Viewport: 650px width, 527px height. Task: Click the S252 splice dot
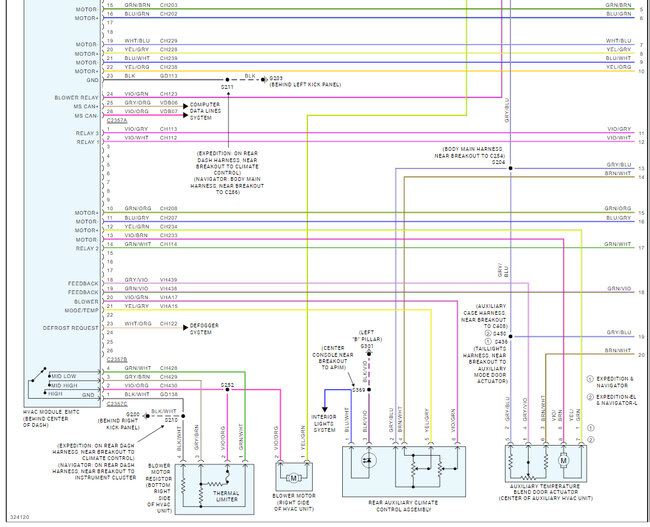coord(227,390)
